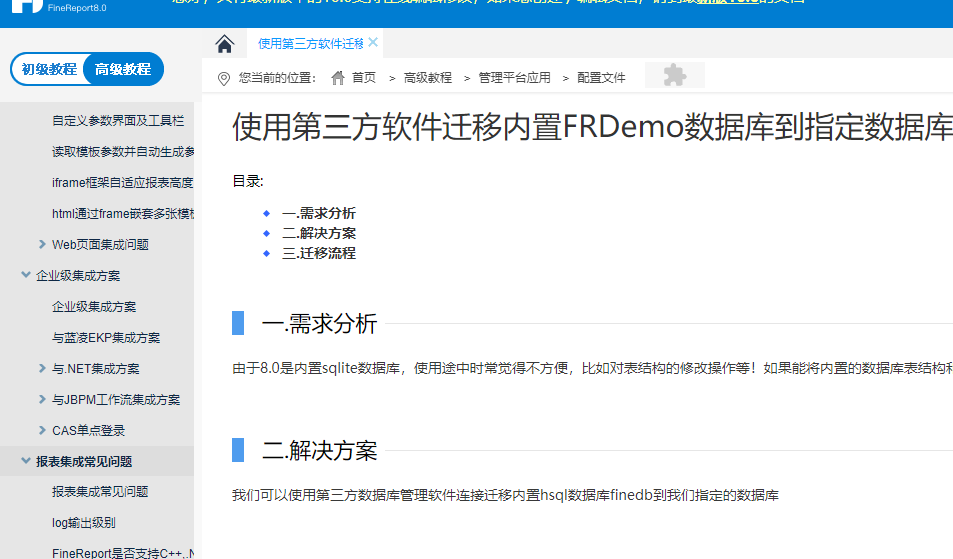Click the 目录: label

[248, 181]
